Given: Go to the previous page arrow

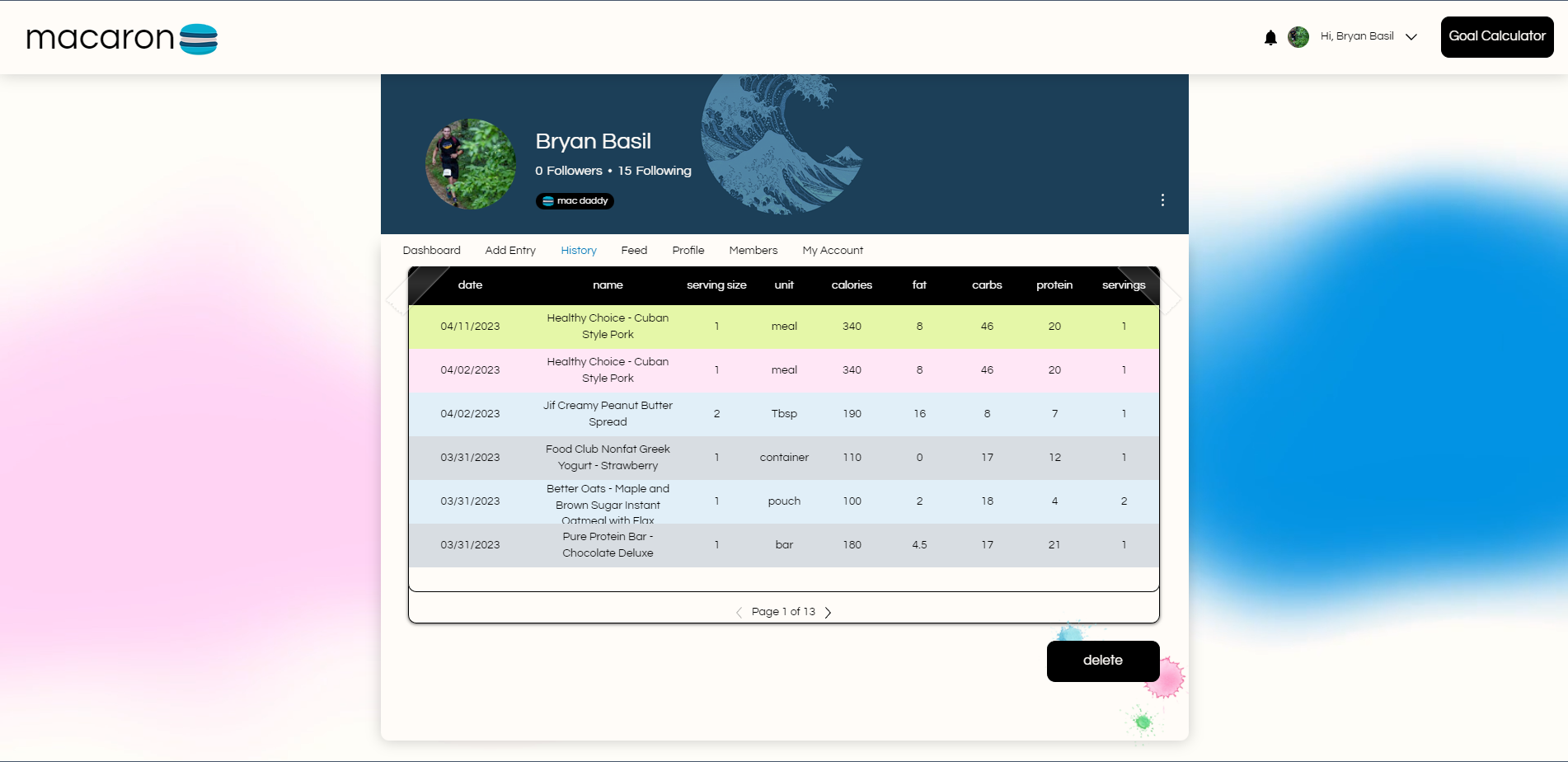Looking at the screenshot, I should coord(739,612).
